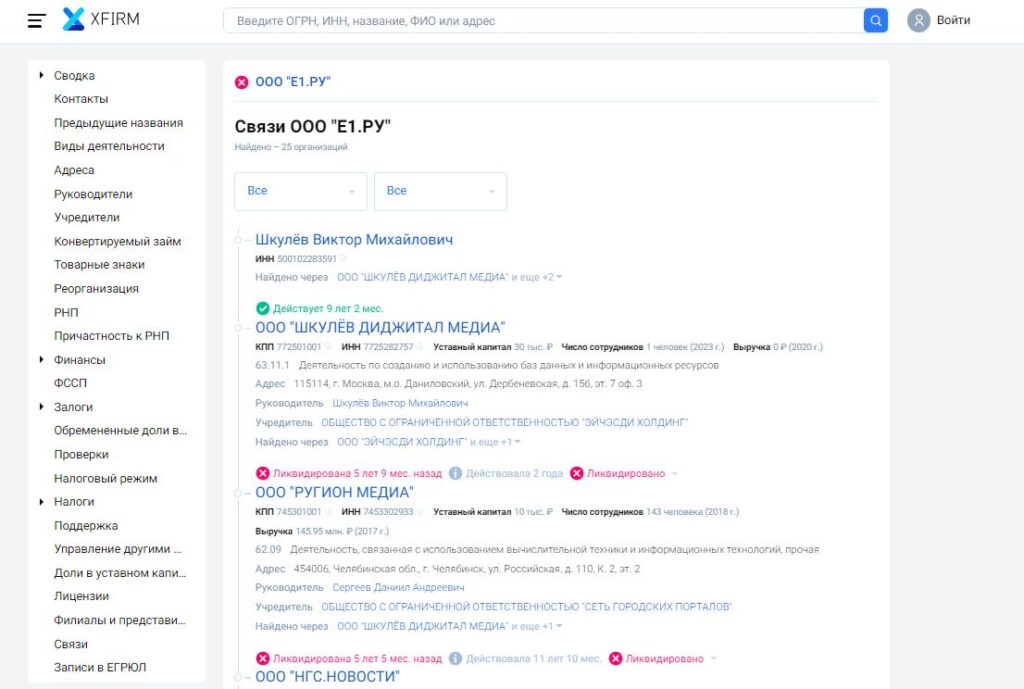Open the second "Все" filter dropdown
The image size is (1024, 689).
tap(440, 191)
